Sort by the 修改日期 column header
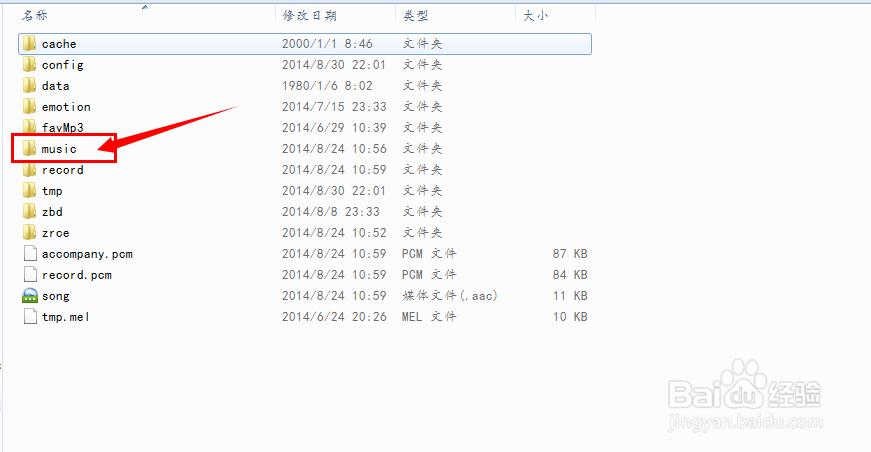The image size is (871, 452). 309,16
